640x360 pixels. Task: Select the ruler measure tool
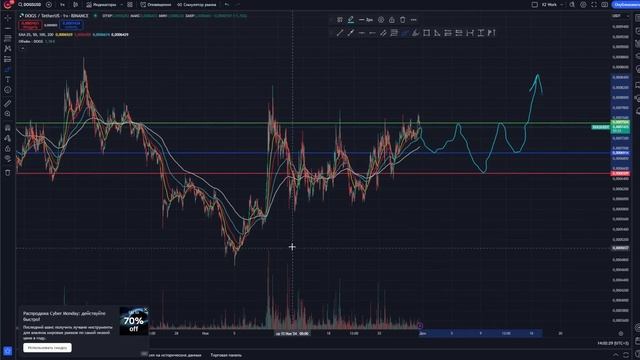pyautogui.click(x=8, y=104)
